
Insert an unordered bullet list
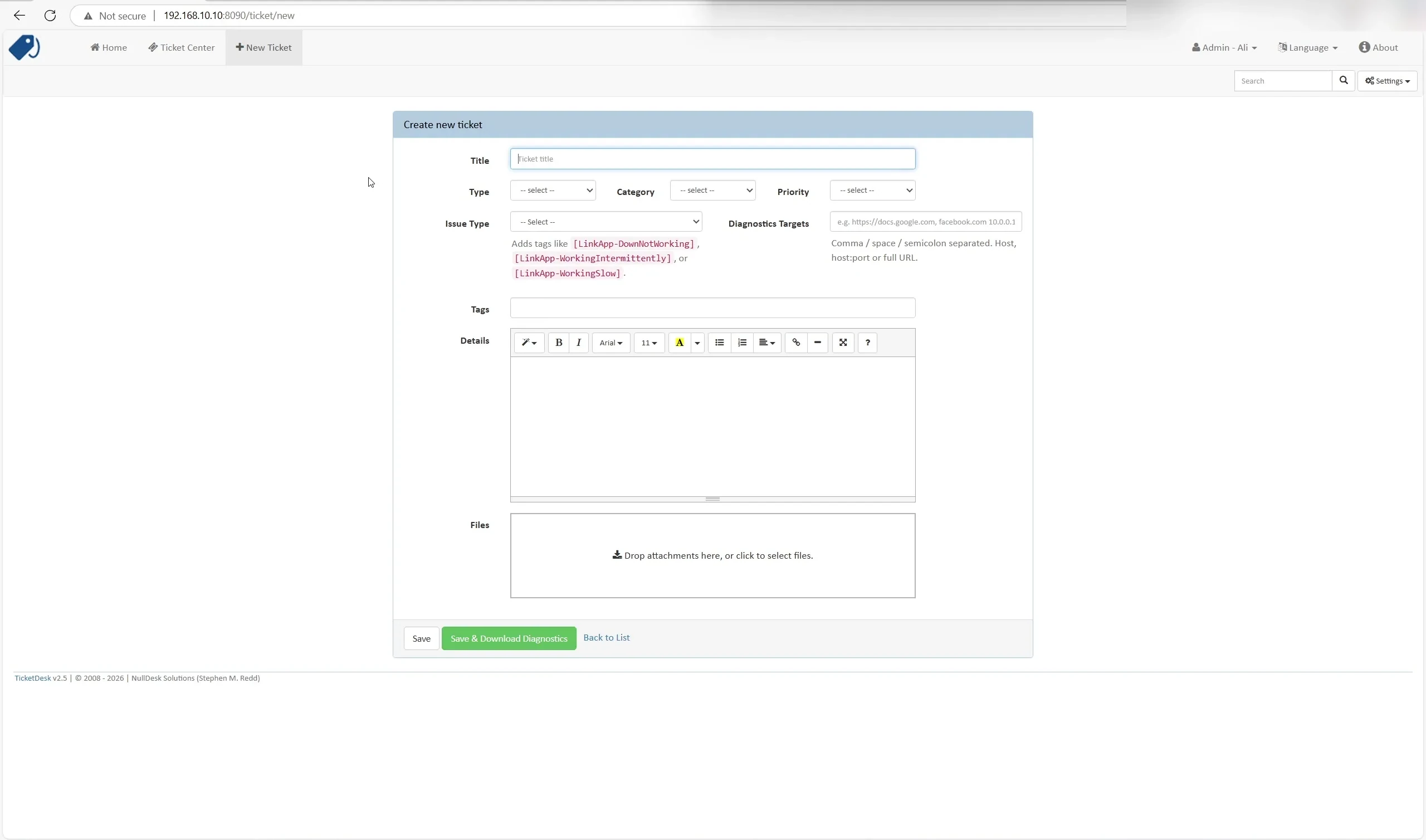[x=719, y=343]
